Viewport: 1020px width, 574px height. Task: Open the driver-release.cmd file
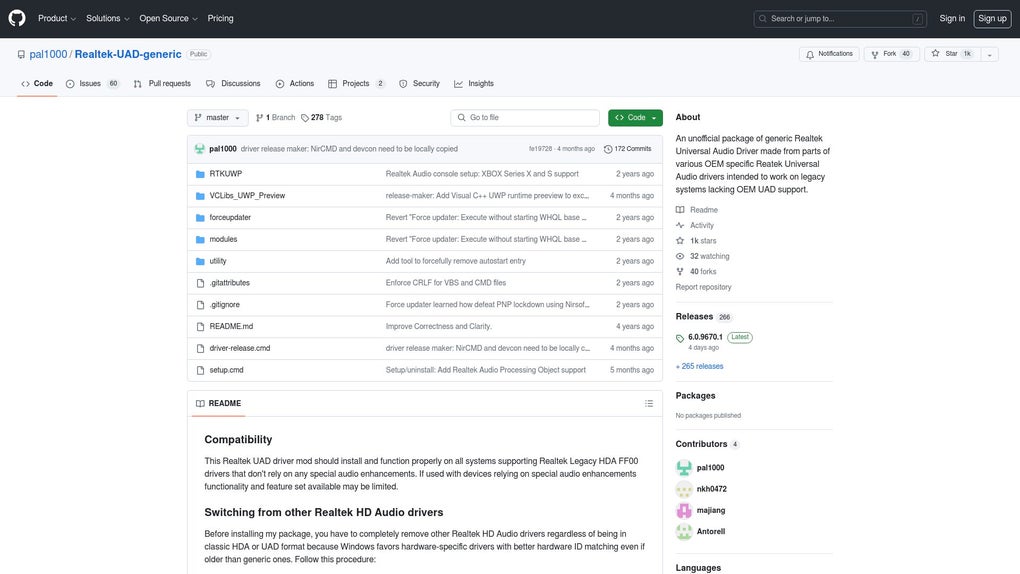[240, 348]
